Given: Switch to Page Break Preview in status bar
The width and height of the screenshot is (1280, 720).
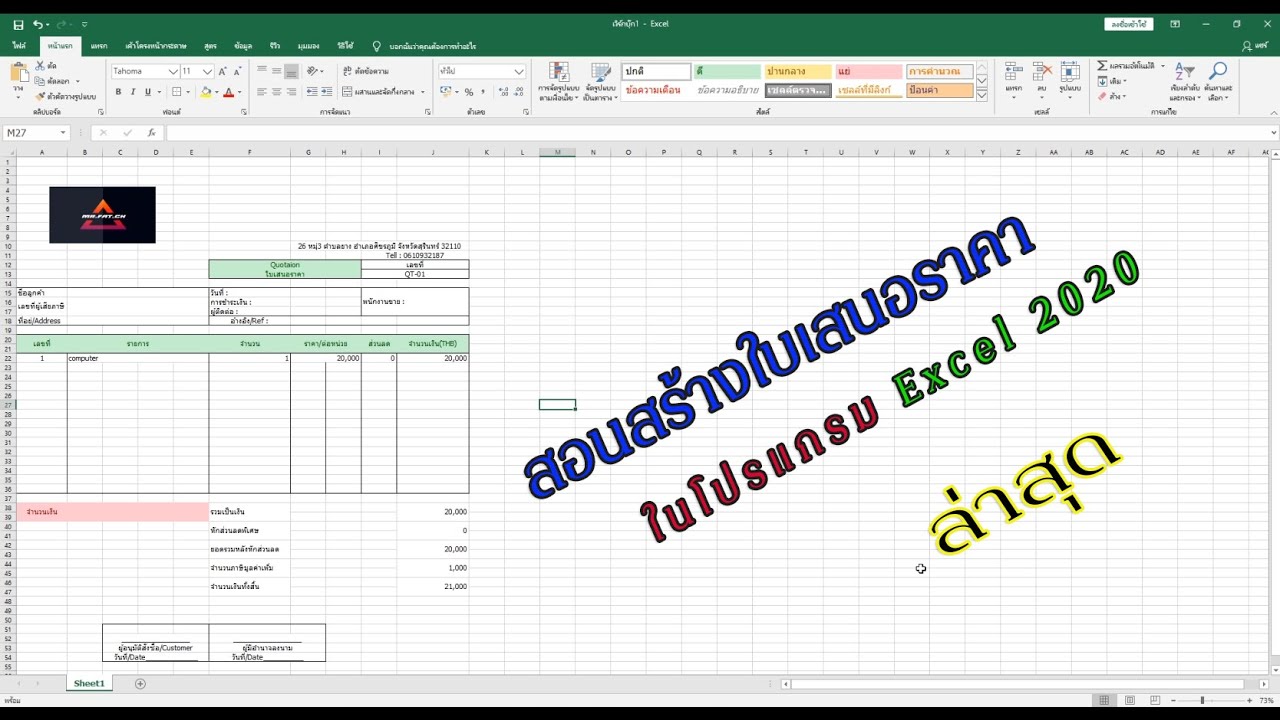Looking at the screenshot, I should (x=1155, y=700).
